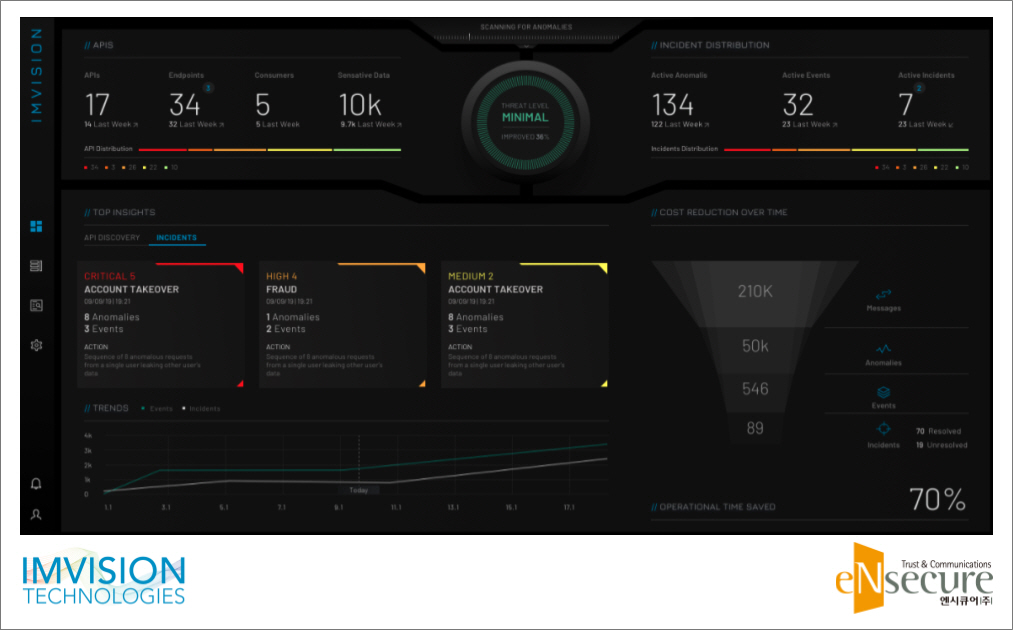Click the Minimal threat level gauge
This screenshot has width=1013, height=630.
pos(525,118)
